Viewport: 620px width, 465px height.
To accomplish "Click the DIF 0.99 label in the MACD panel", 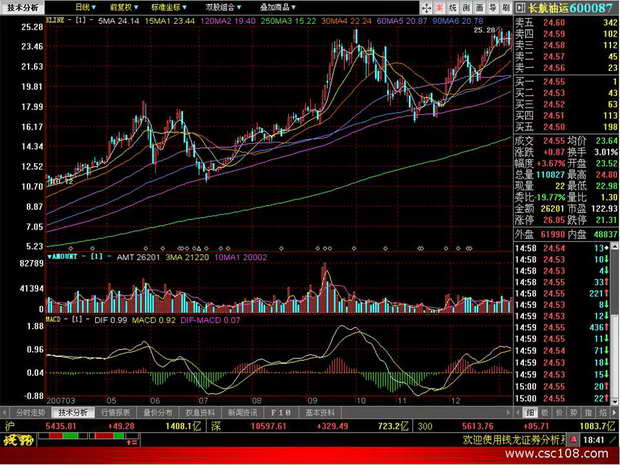I will click(x=111, y=320).
